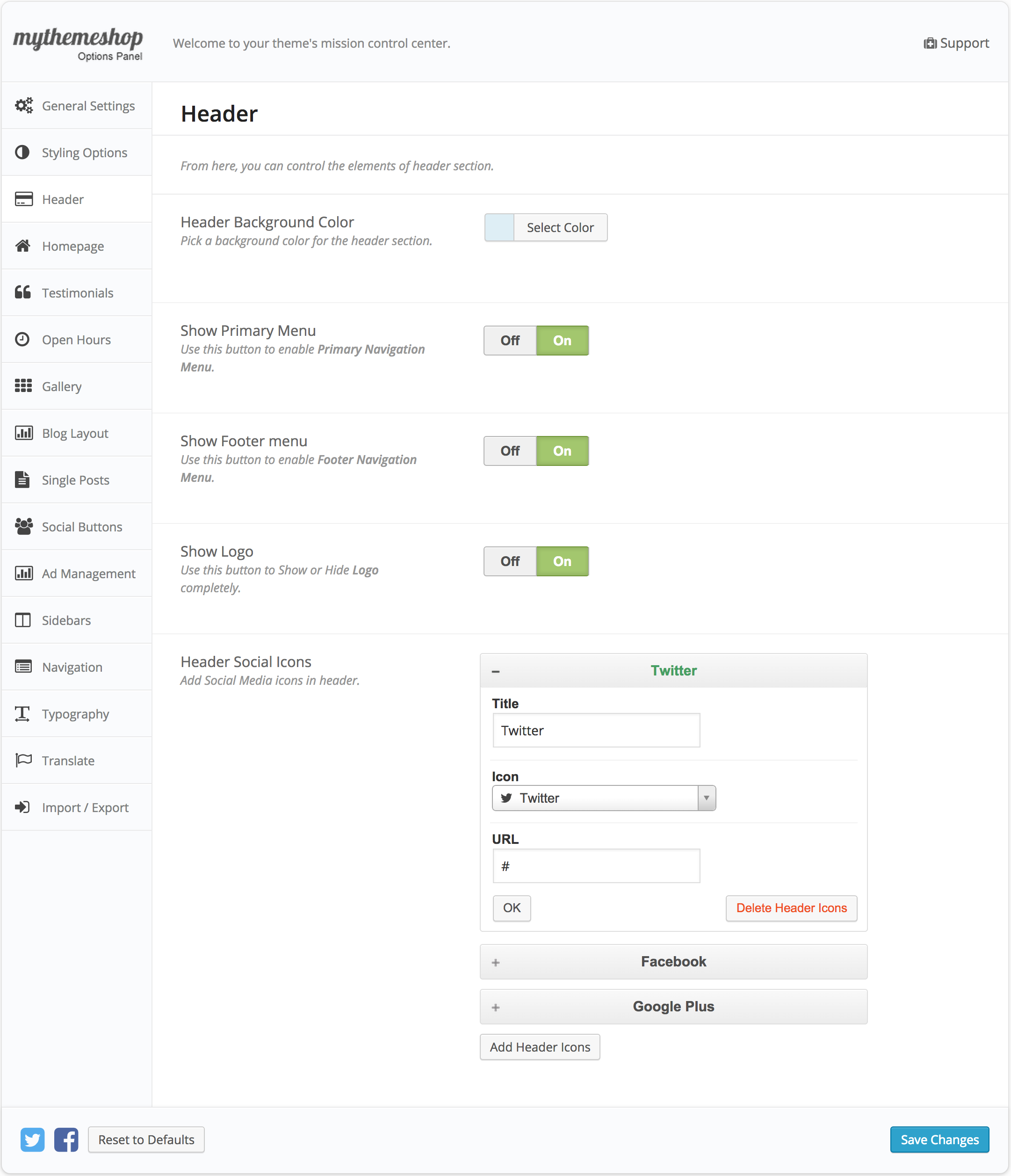The image size is (1011, 1176).
Task: Open Styling Options section
Action: [84, 152]
